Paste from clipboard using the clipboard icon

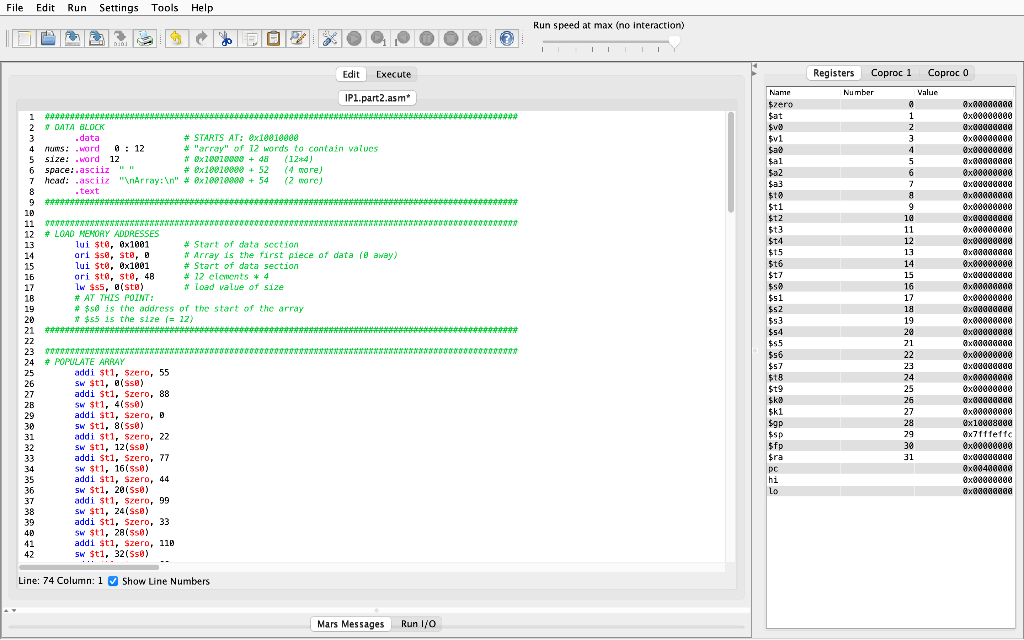point(273,38)
